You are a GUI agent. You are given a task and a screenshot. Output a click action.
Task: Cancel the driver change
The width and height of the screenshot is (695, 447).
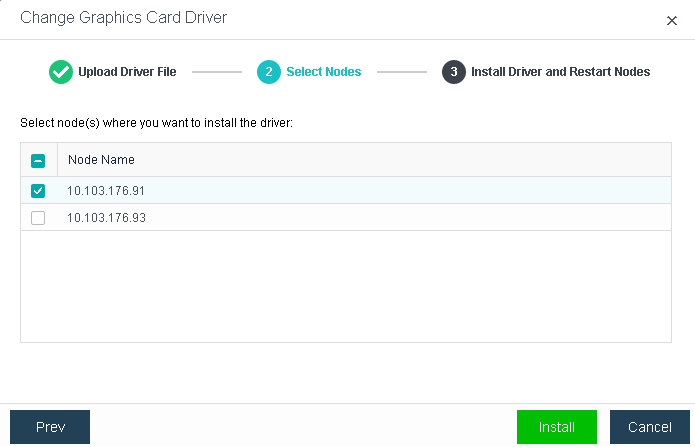pyautogui.click(x=649, y=427)
